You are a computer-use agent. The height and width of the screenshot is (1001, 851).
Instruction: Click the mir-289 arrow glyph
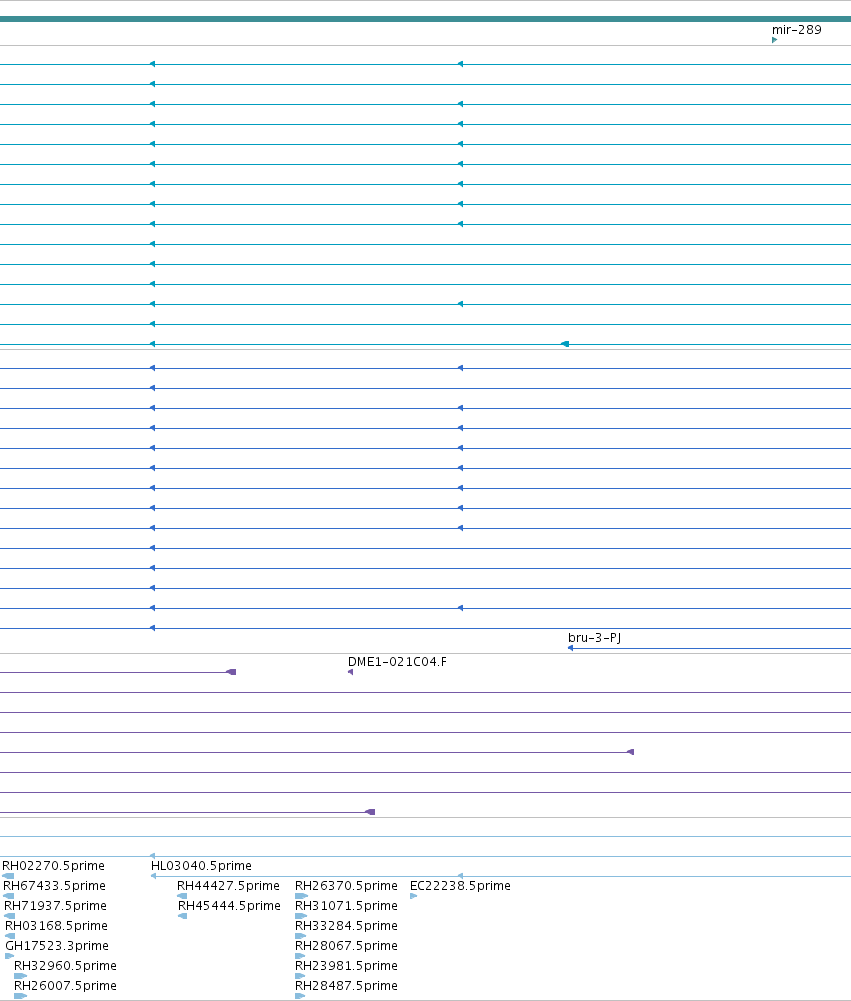click(774, 40)
